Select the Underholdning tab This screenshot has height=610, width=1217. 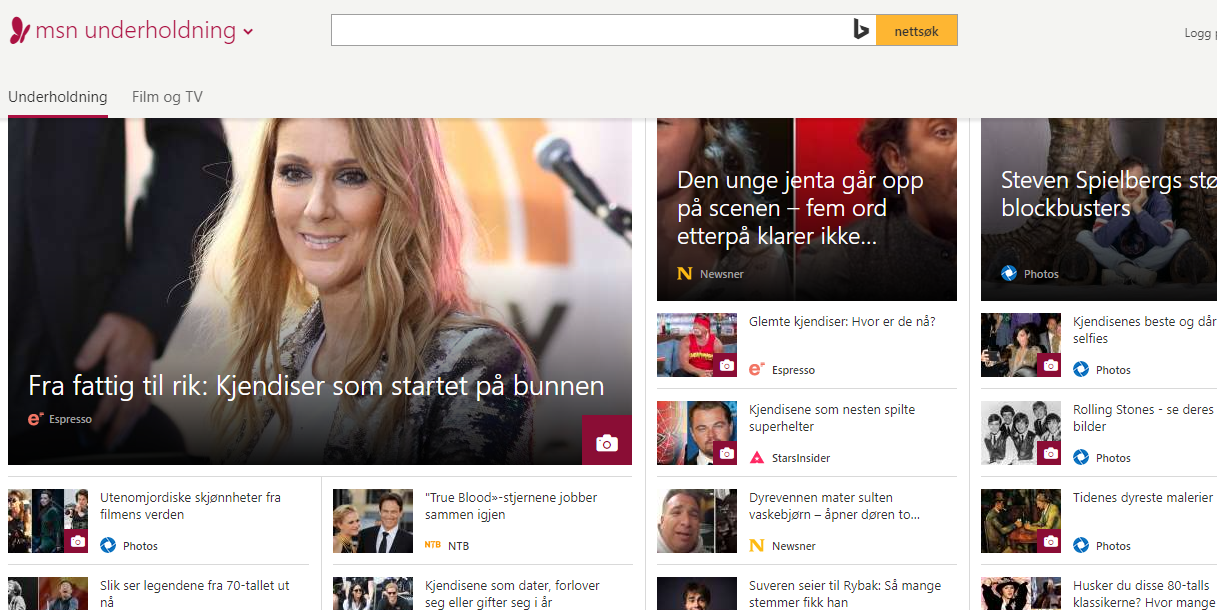click(x=57, y=96)
